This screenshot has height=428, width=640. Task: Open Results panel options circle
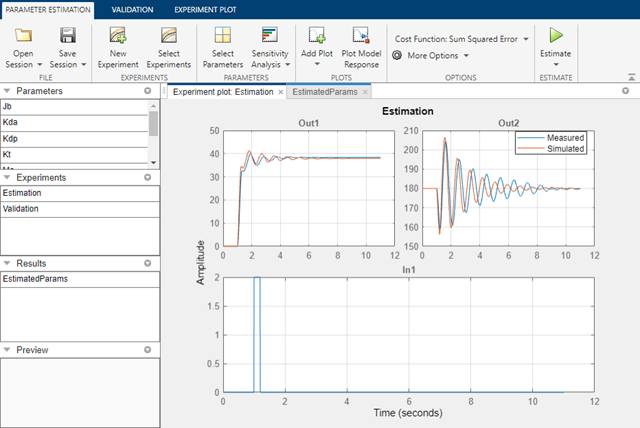point(148,263)
